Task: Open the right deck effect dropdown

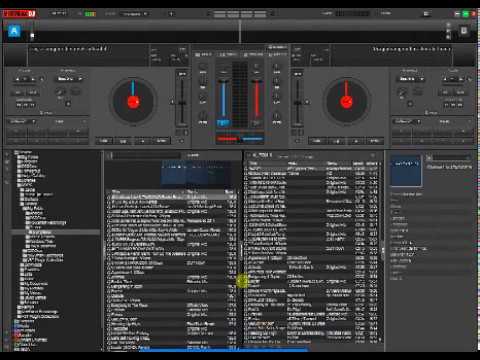Action: [x=412, y=79]
